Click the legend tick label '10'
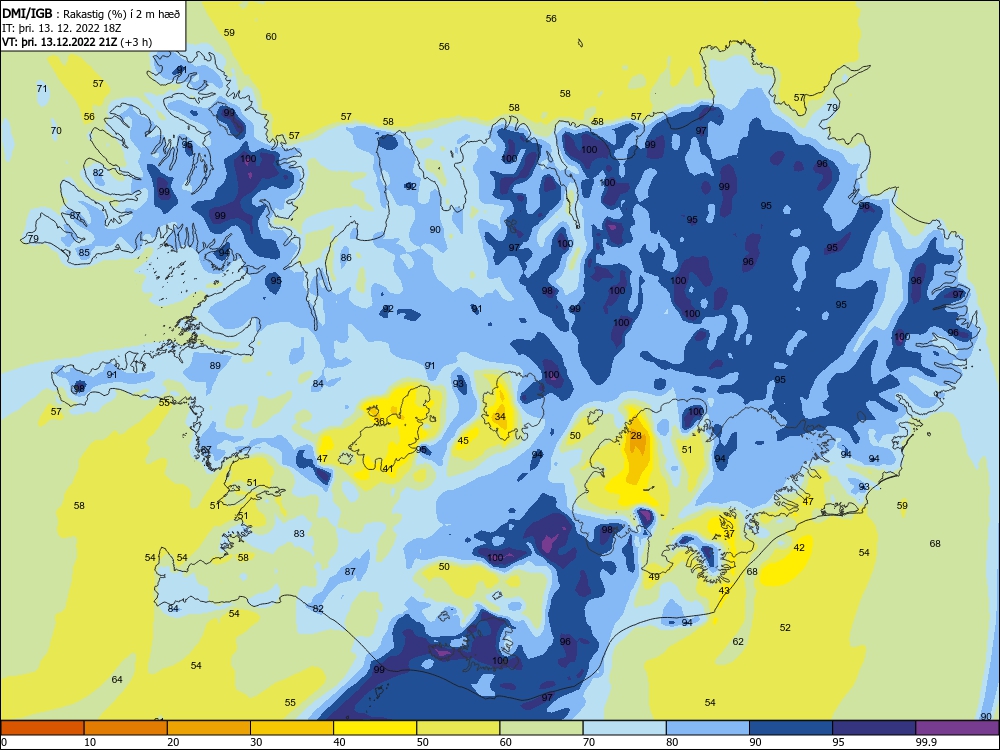This screenshot has height=750, width=1000. click(90, 742)
